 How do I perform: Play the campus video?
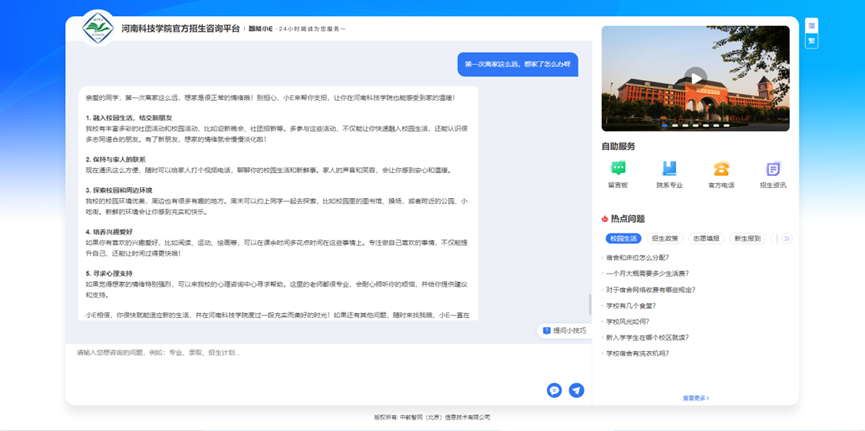pyautogui.click(x=695, y=77)
